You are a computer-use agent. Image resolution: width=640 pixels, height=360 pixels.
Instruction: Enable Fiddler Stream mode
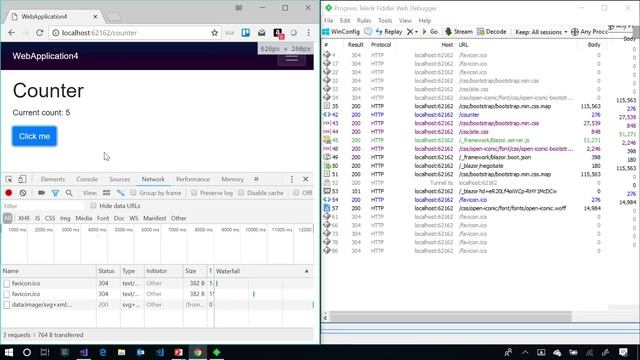(x=458, y=31)
